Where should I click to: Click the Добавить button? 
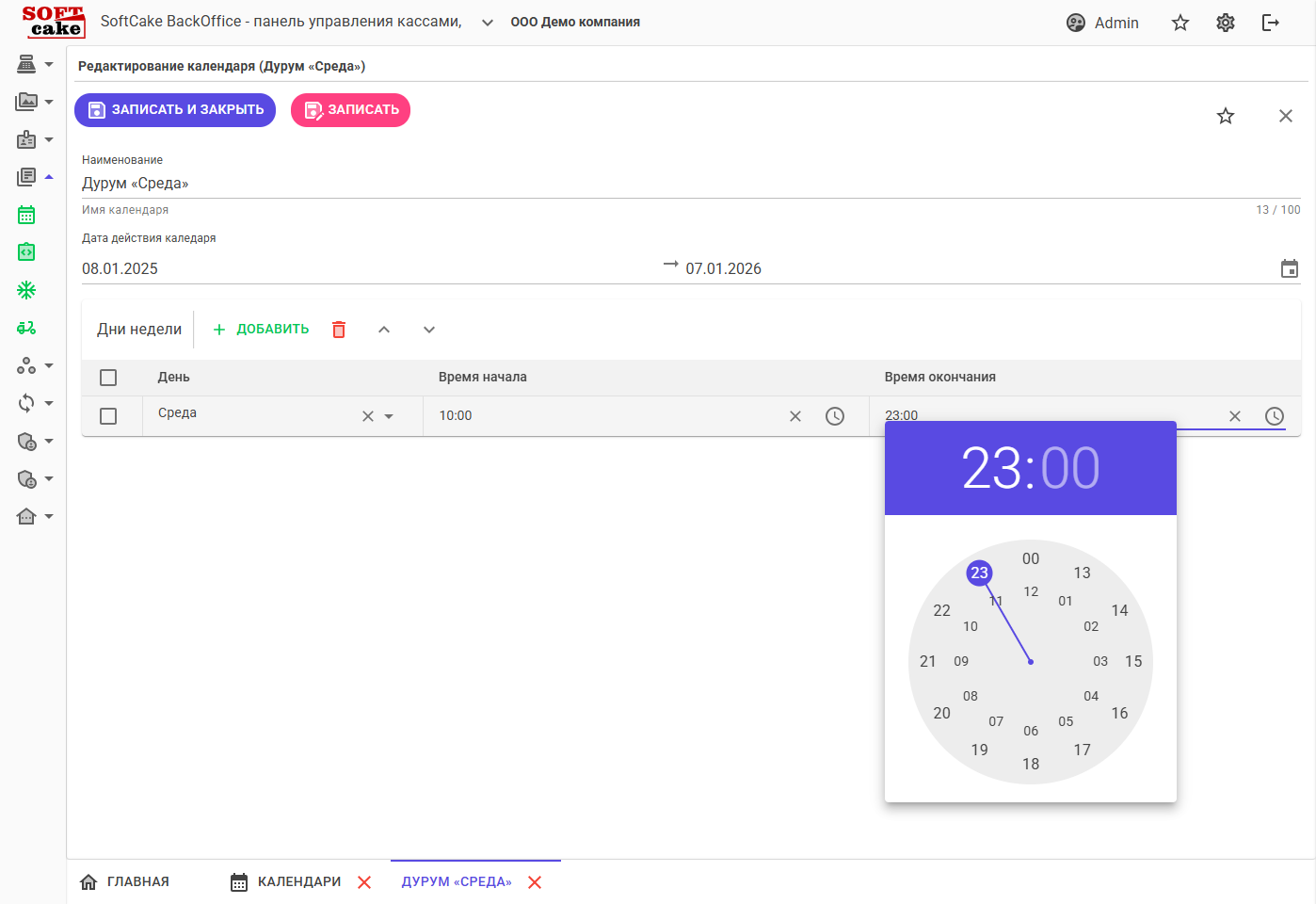click(x=261, y=330)
